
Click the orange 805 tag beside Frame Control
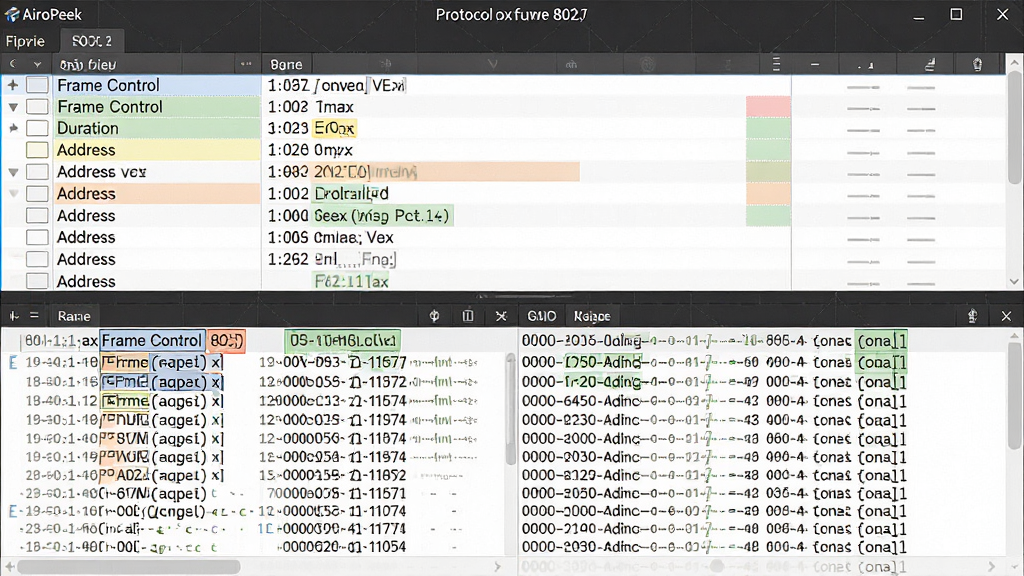pyautogui.click(x=226, y=340)
